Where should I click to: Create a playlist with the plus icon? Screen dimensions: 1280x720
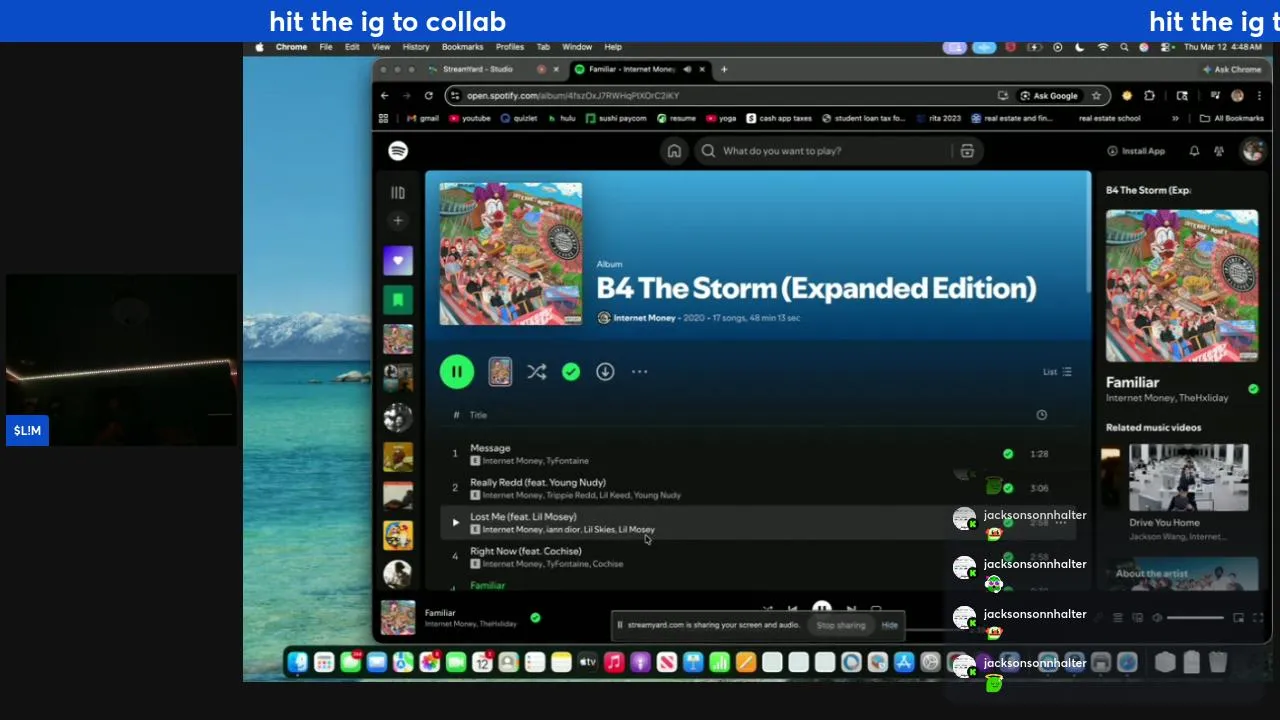coord(398,220)
